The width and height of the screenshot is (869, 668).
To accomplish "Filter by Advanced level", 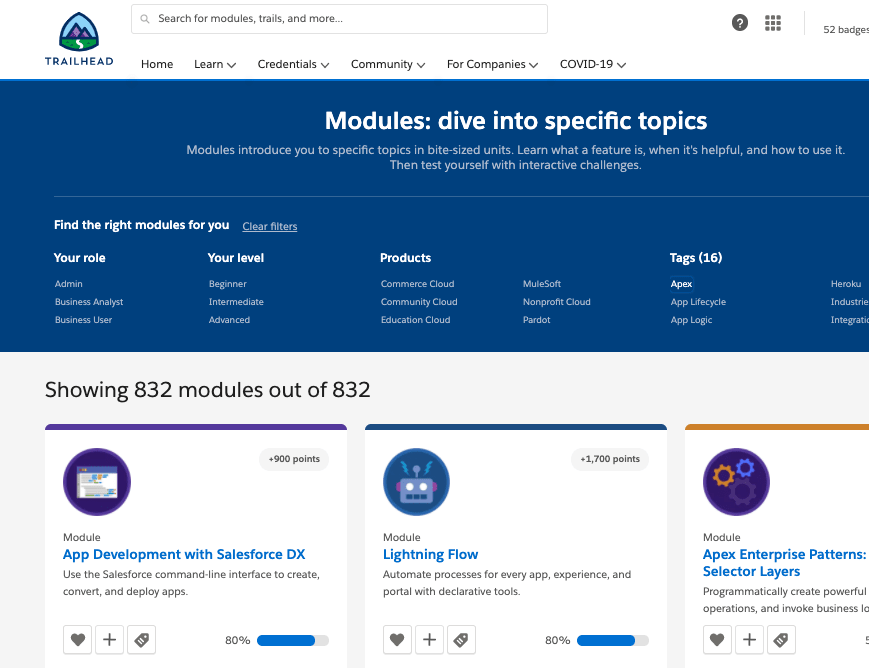I will point(229,320).
